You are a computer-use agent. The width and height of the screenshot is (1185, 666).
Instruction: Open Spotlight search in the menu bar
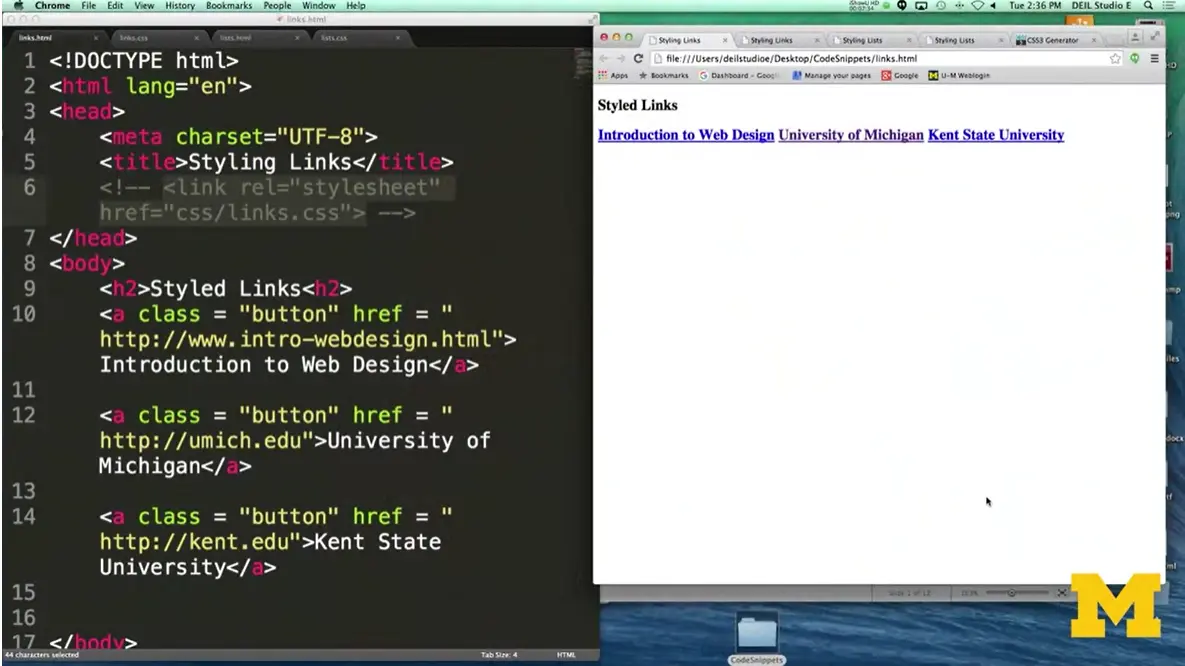(x=1148, y=6)
